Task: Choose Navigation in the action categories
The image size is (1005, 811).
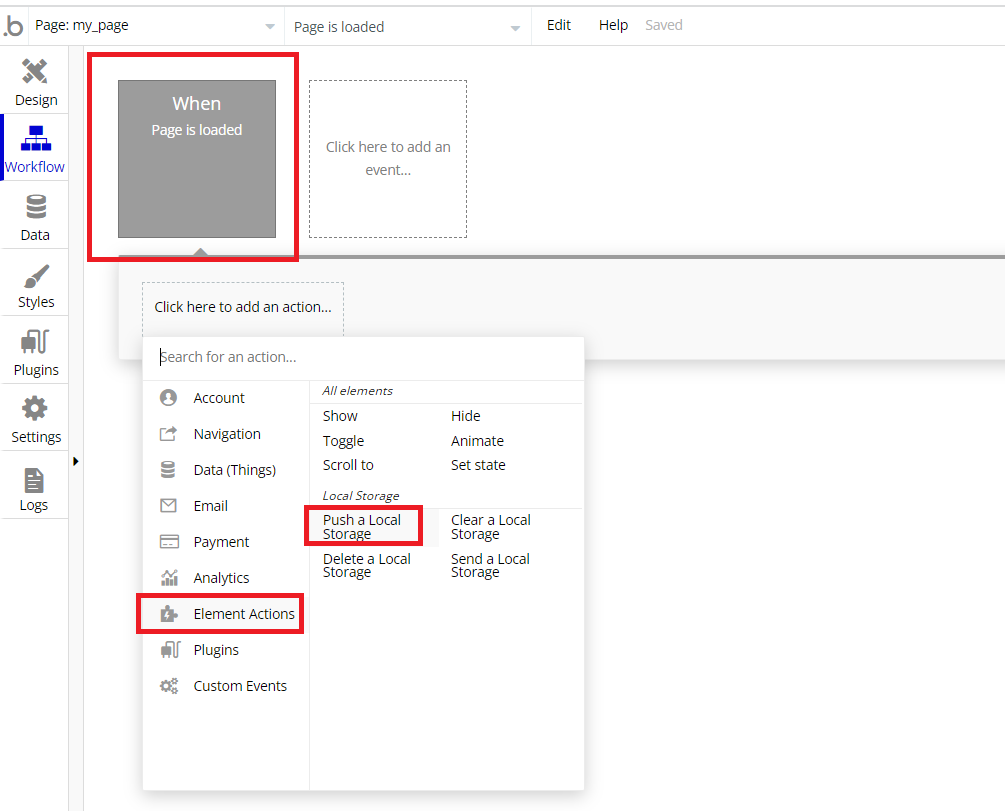Action: click(226, 434)
